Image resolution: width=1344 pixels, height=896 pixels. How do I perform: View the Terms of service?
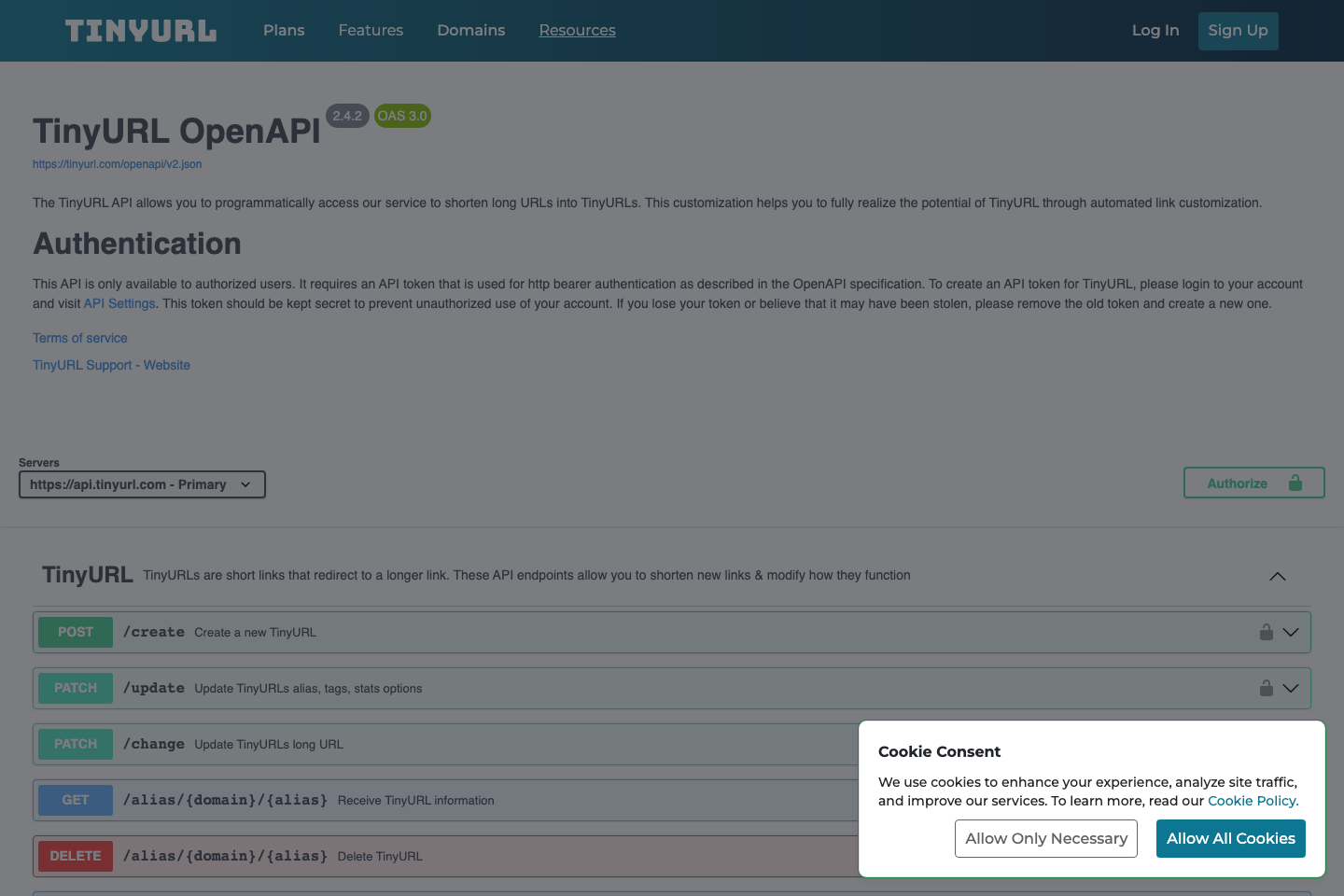pyautogui.click(x=79, y=338)
